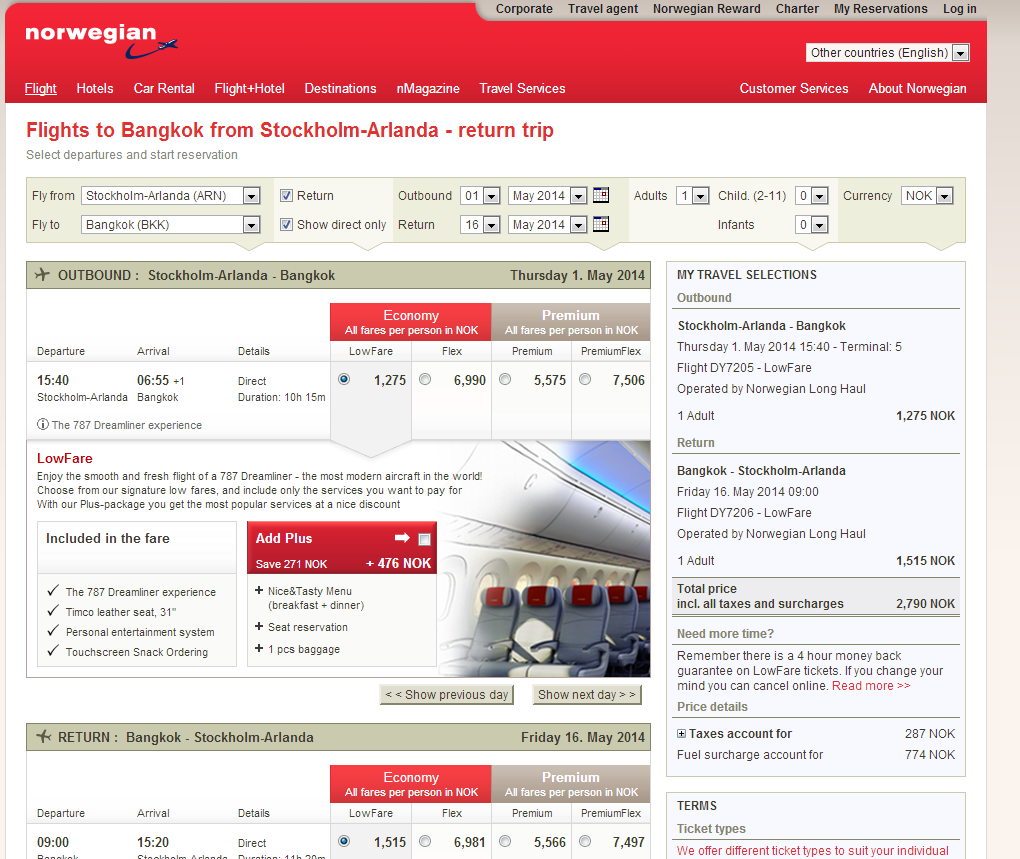This screenshot has width=1020, height=859.
Task: Open the outbound day dropdown
Action: (480, 195)
